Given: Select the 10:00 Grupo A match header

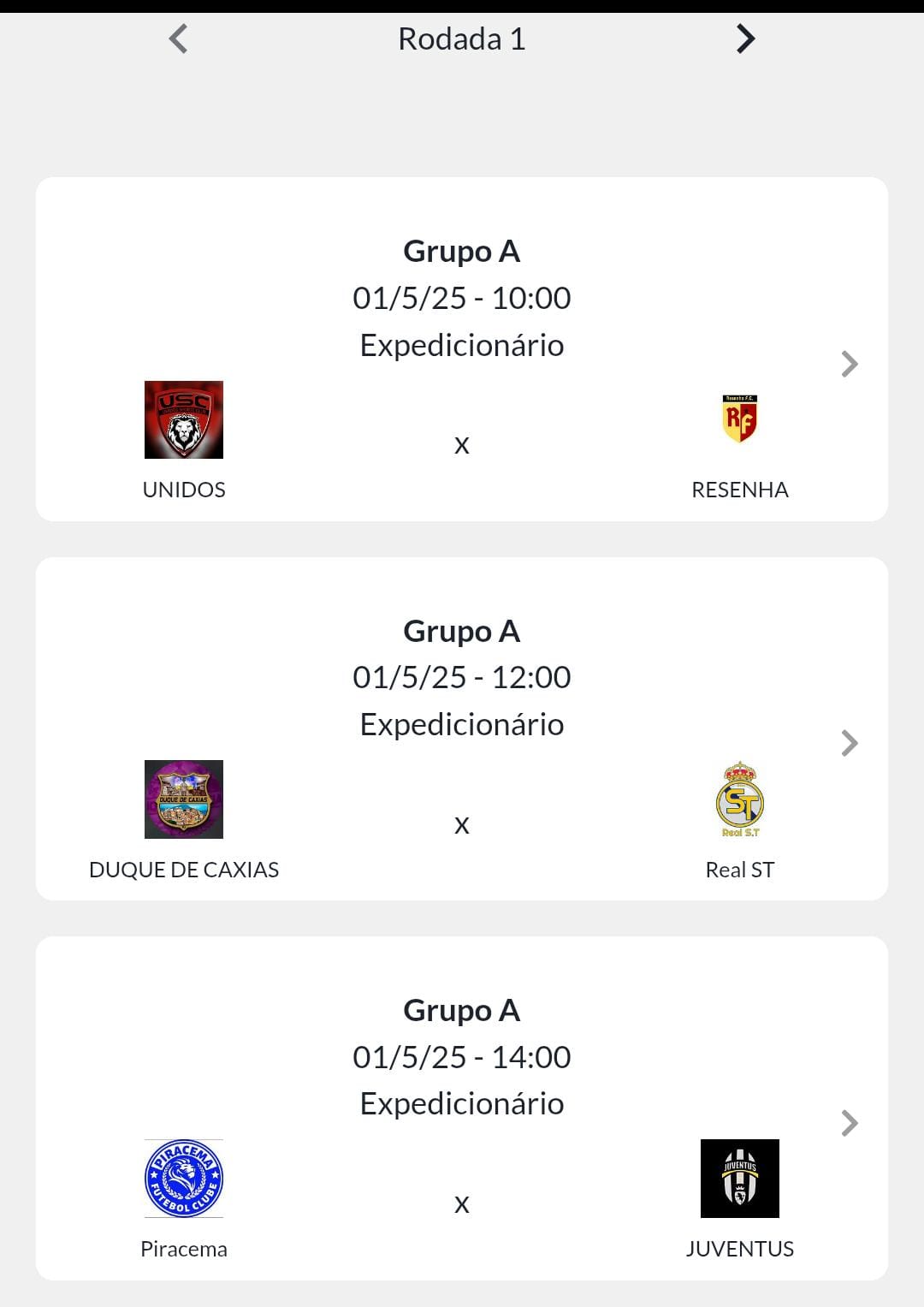Looking at the screenshot, I should pos(462,251).
